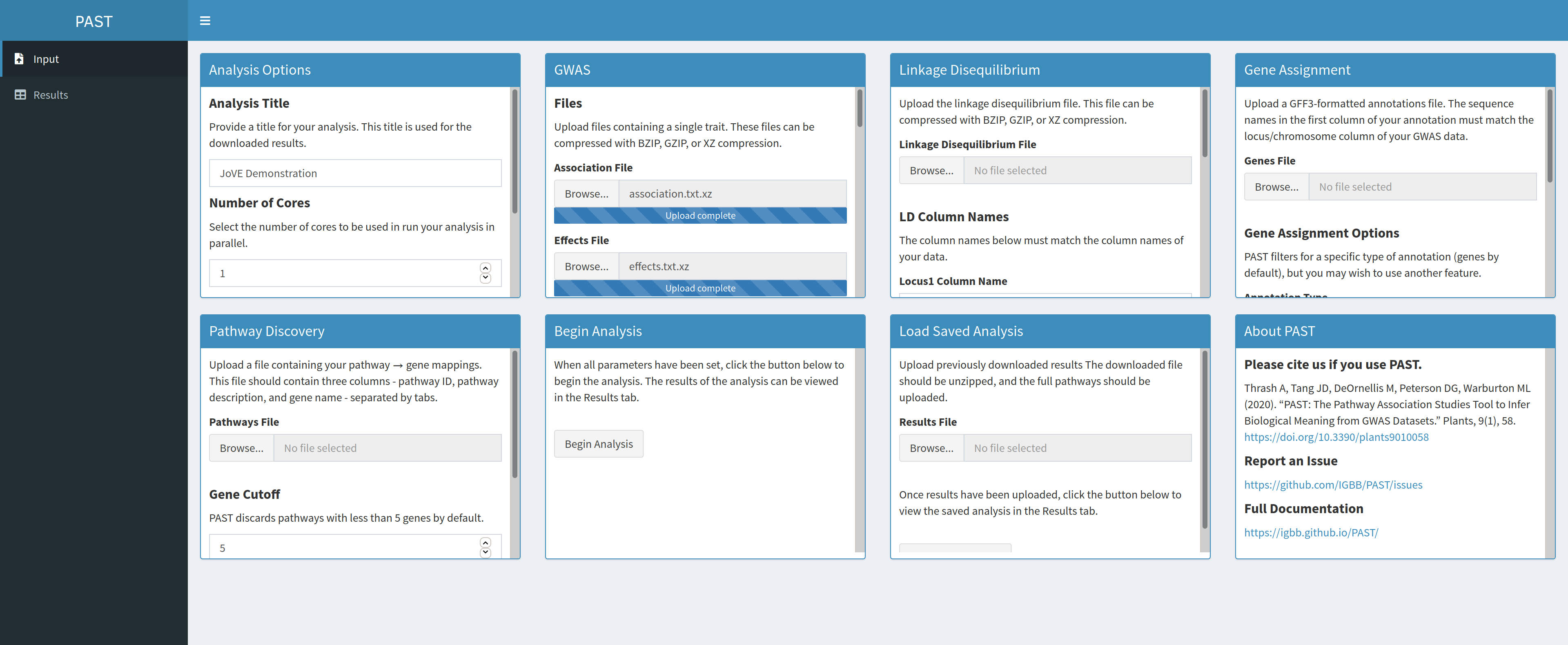Decrease Gene Cutoff with down arrow
The width and height of the screenshot is (1568, 645).
(485, 552)
